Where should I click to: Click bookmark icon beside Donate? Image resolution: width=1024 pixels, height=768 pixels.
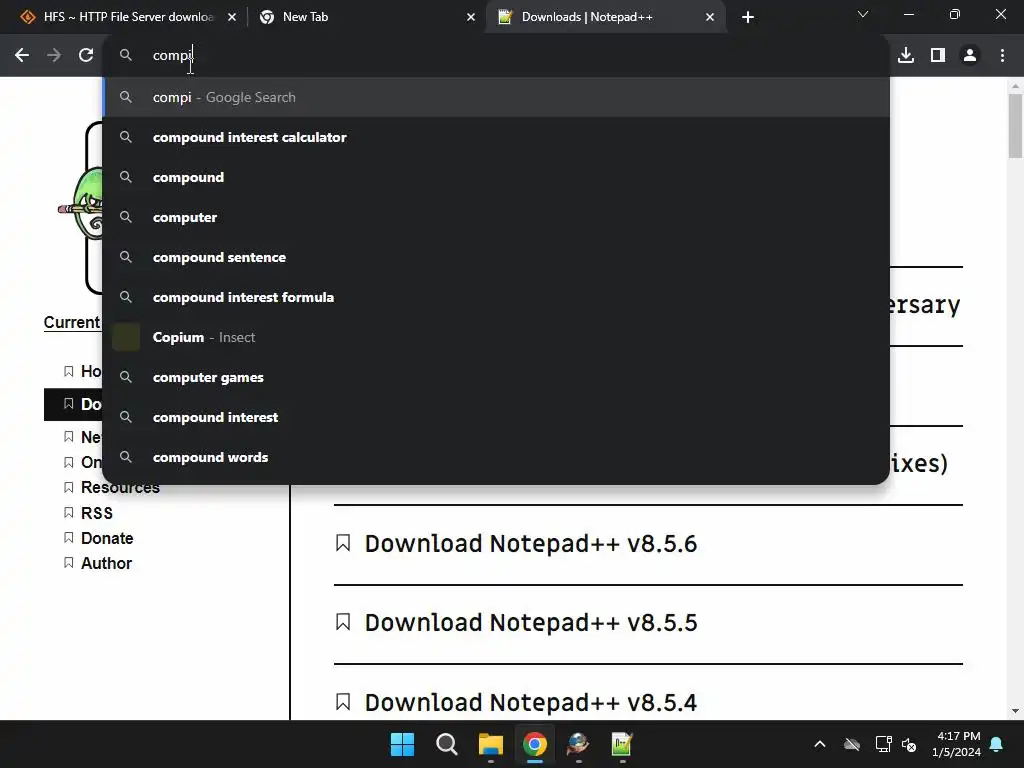pos(69,537)
